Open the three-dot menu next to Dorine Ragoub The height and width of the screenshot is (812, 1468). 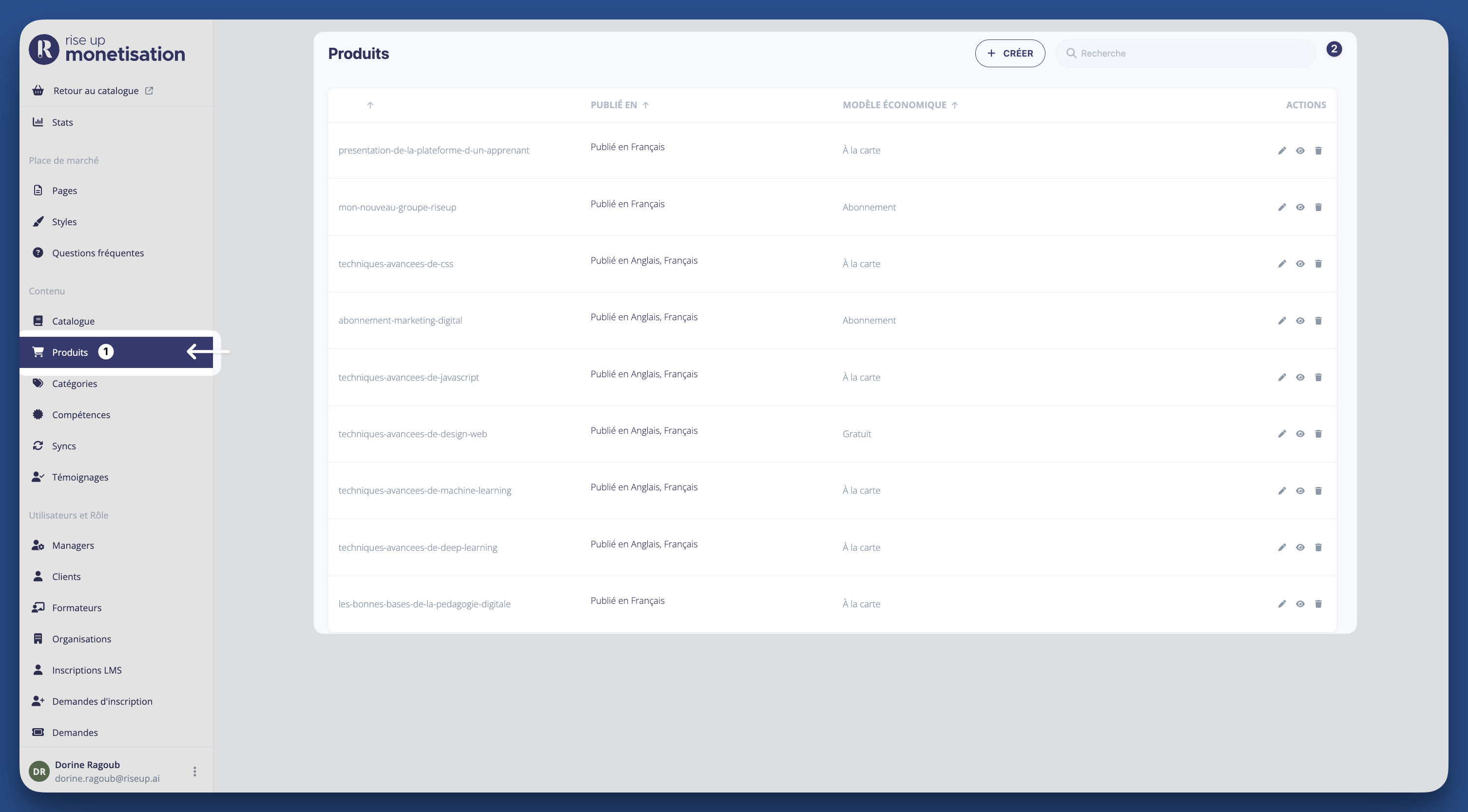click(x=194, y=772)
